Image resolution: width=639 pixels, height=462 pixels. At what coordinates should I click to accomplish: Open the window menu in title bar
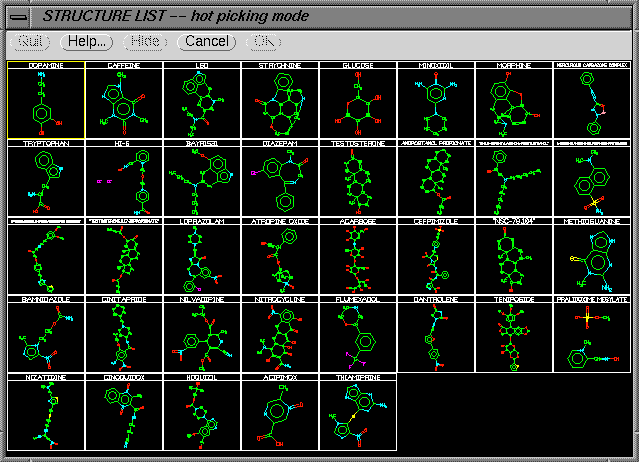[18, 17]
